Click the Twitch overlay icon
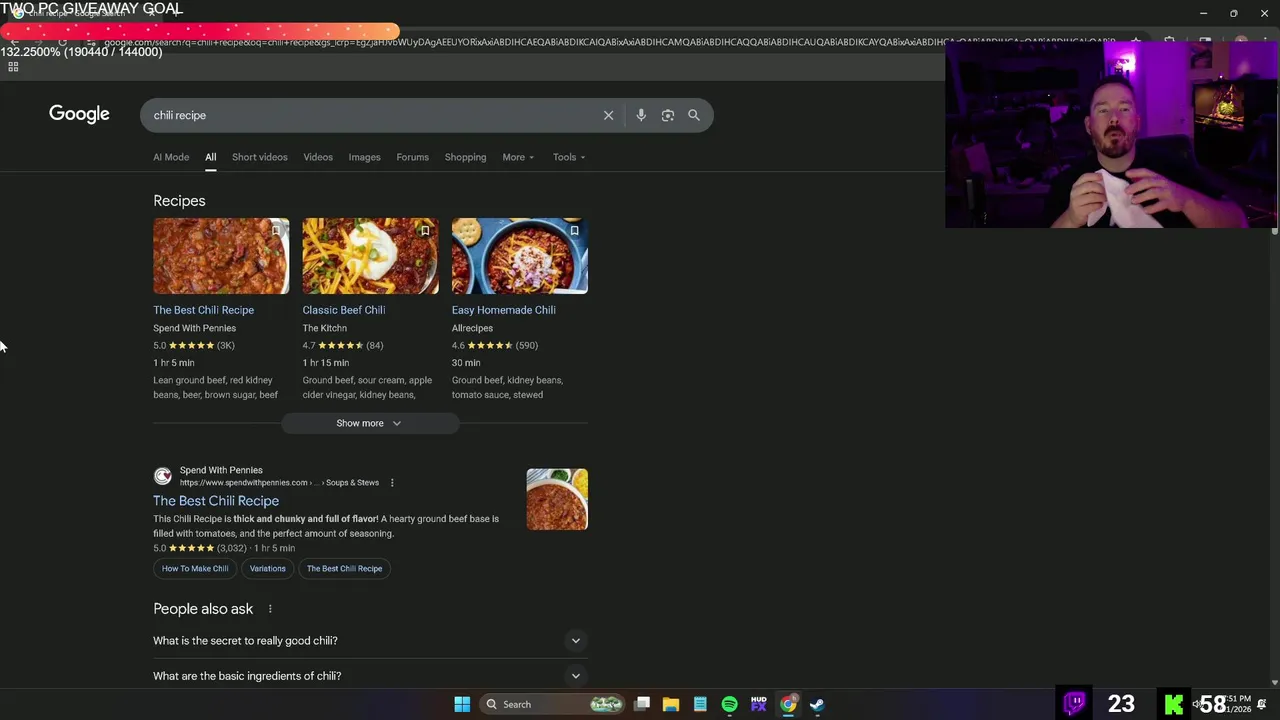Image resolution: width=1280 pixels, height=720 pixels. click(x=1075, y=703)
